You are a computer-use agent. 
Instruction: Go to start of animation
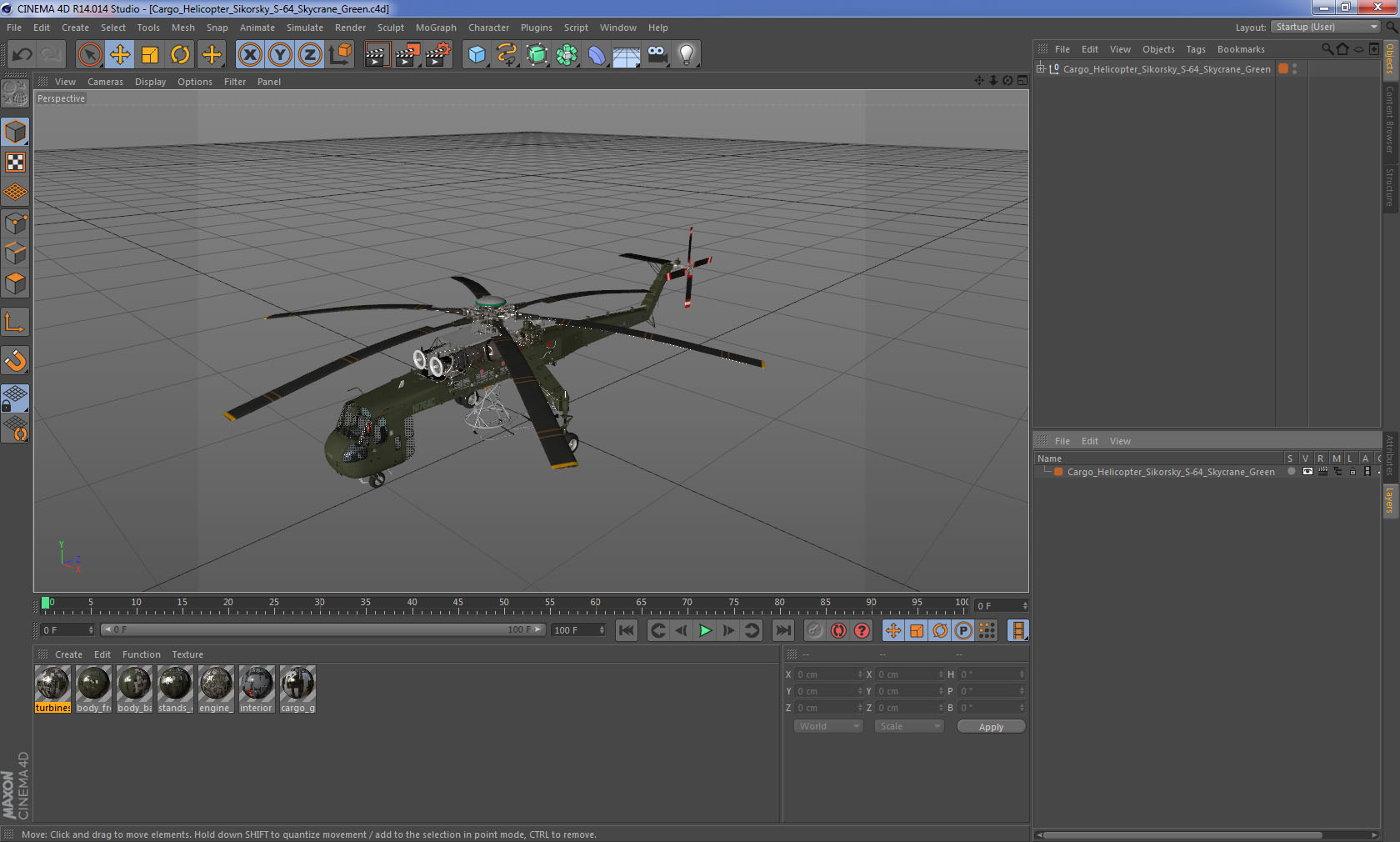[x=627, y=630]
